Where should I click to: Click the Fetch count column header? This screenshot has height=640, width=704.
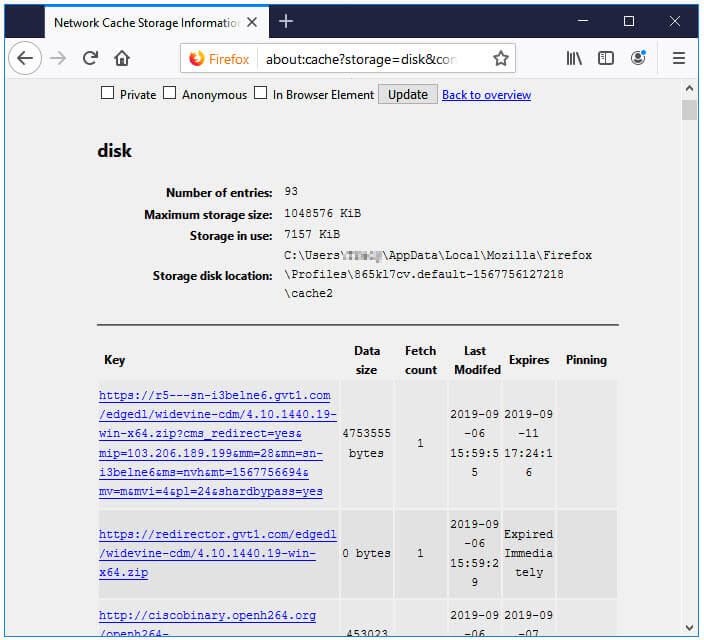click(420, 360)
